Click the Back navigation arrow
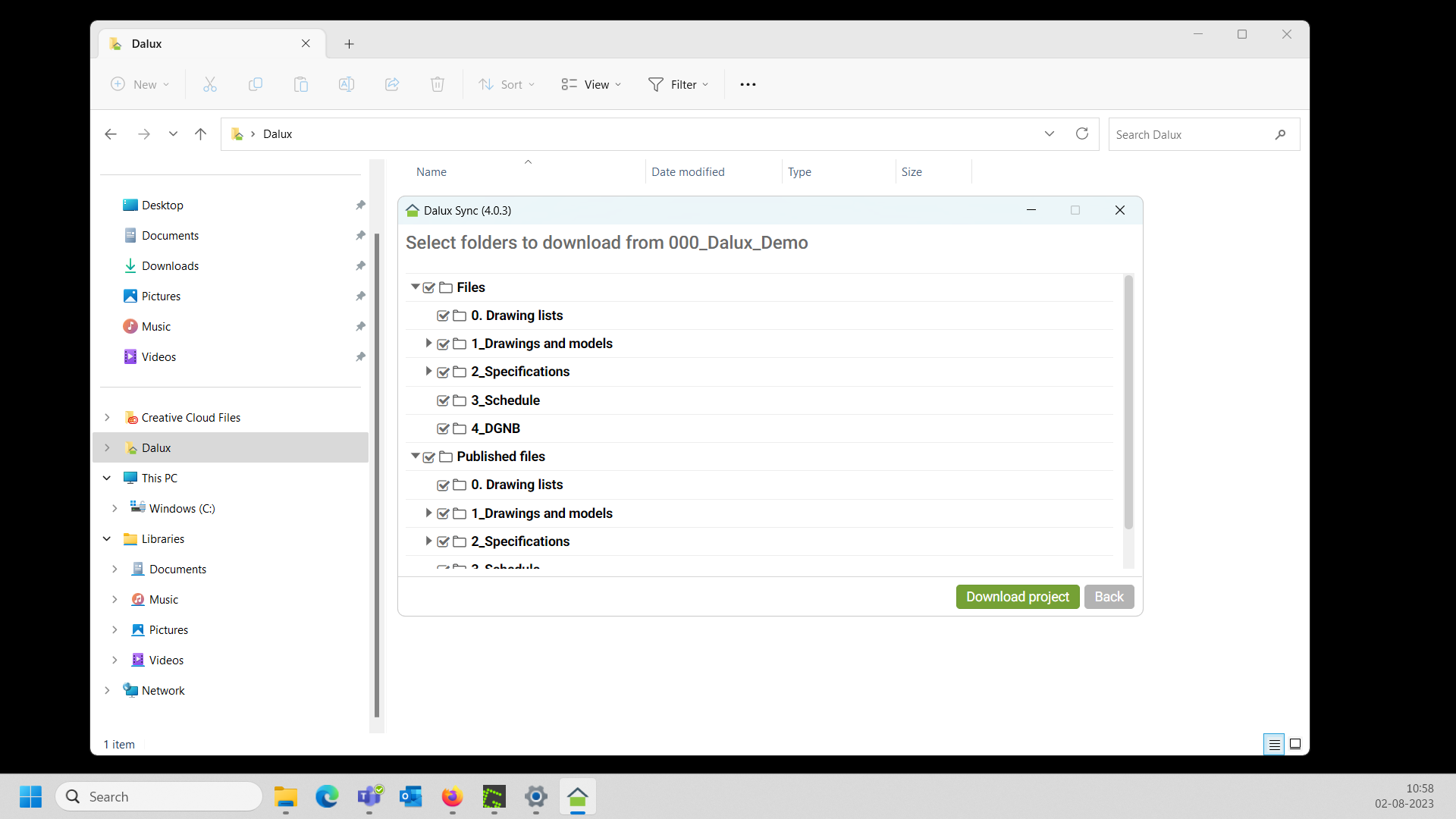This screenshot has width=1456, height=819. 111,134
